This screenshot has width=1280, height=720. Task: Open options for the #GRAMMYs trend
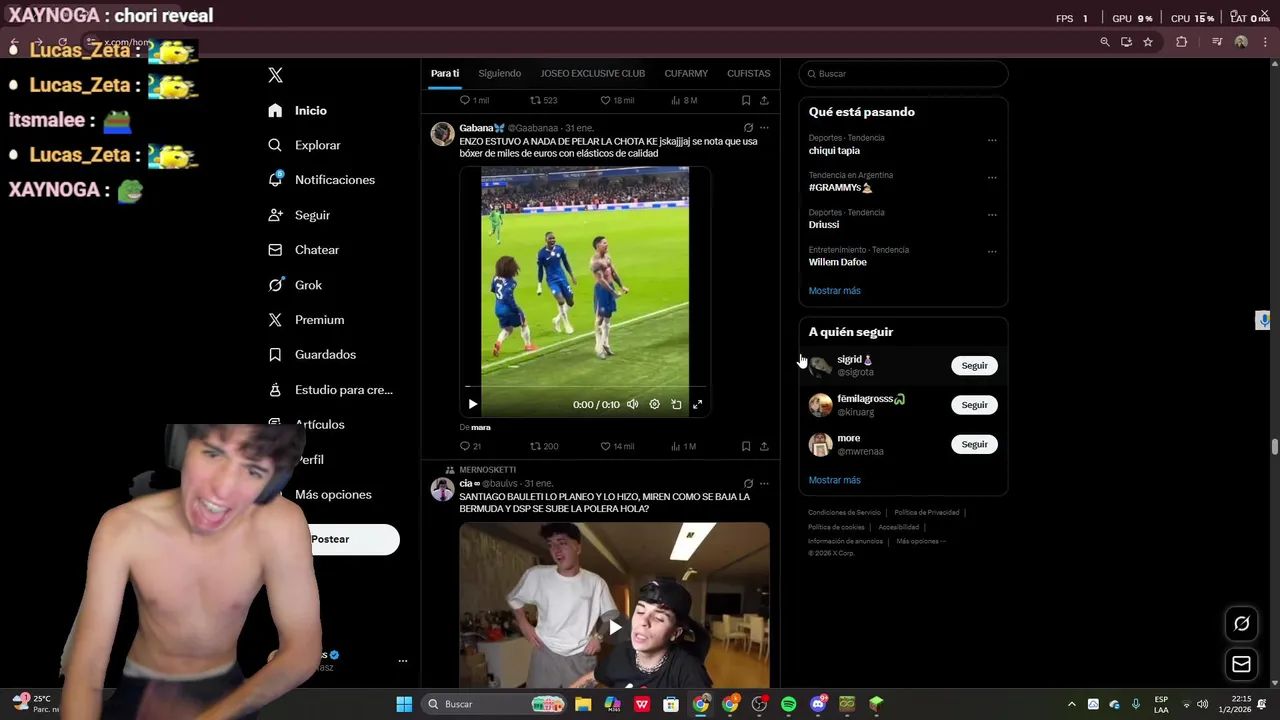pyautogui.click(x=992, y=177)
